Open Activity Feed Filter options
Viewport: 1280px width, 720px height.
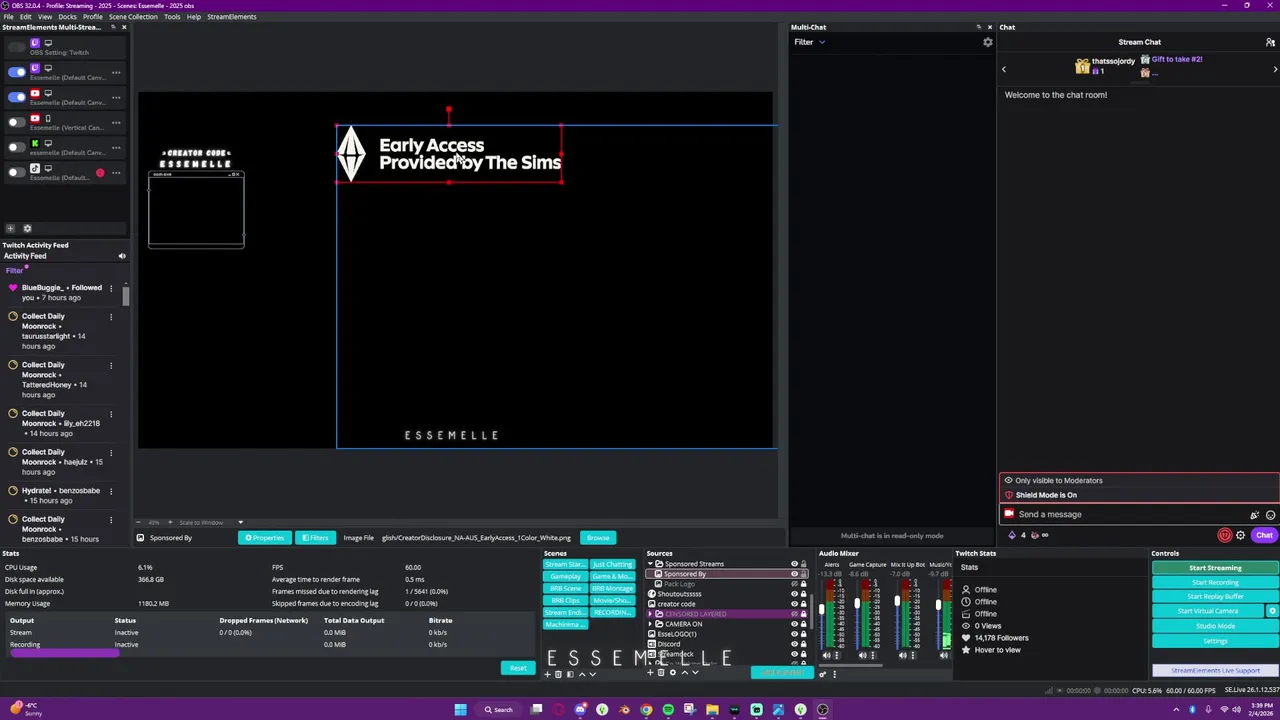[14, 270]
